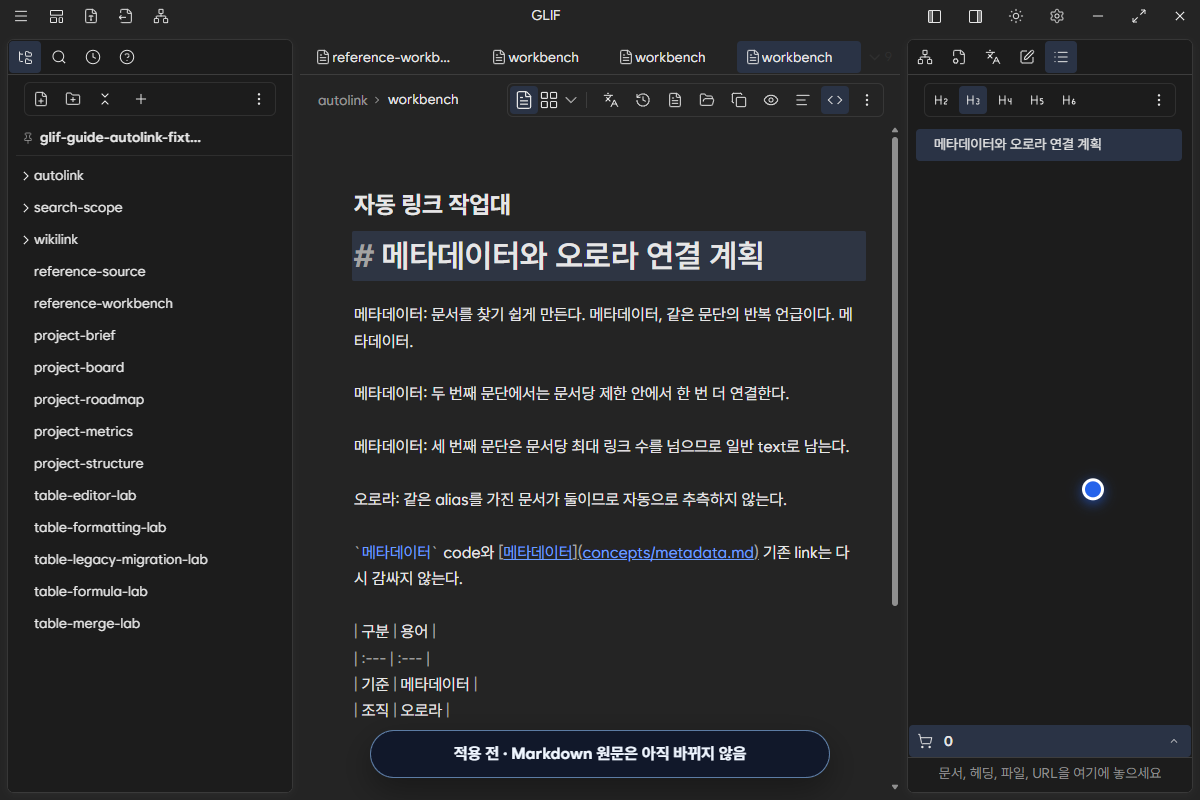
Task: Open the settings gear
Action: (1056, 16)
